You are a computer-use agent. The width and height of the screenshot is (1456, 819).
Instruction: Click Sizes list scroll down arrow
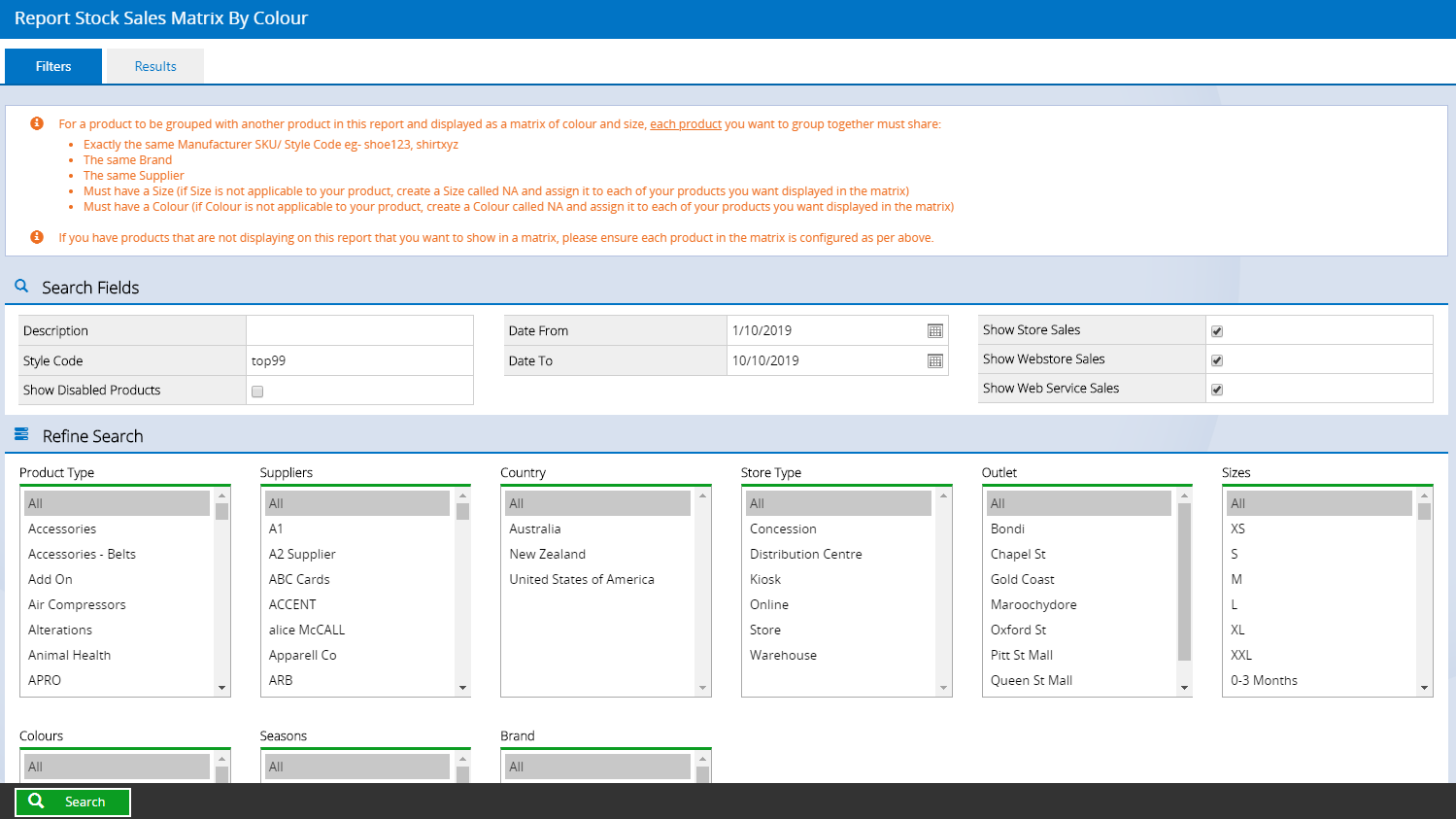point(1425,688)
